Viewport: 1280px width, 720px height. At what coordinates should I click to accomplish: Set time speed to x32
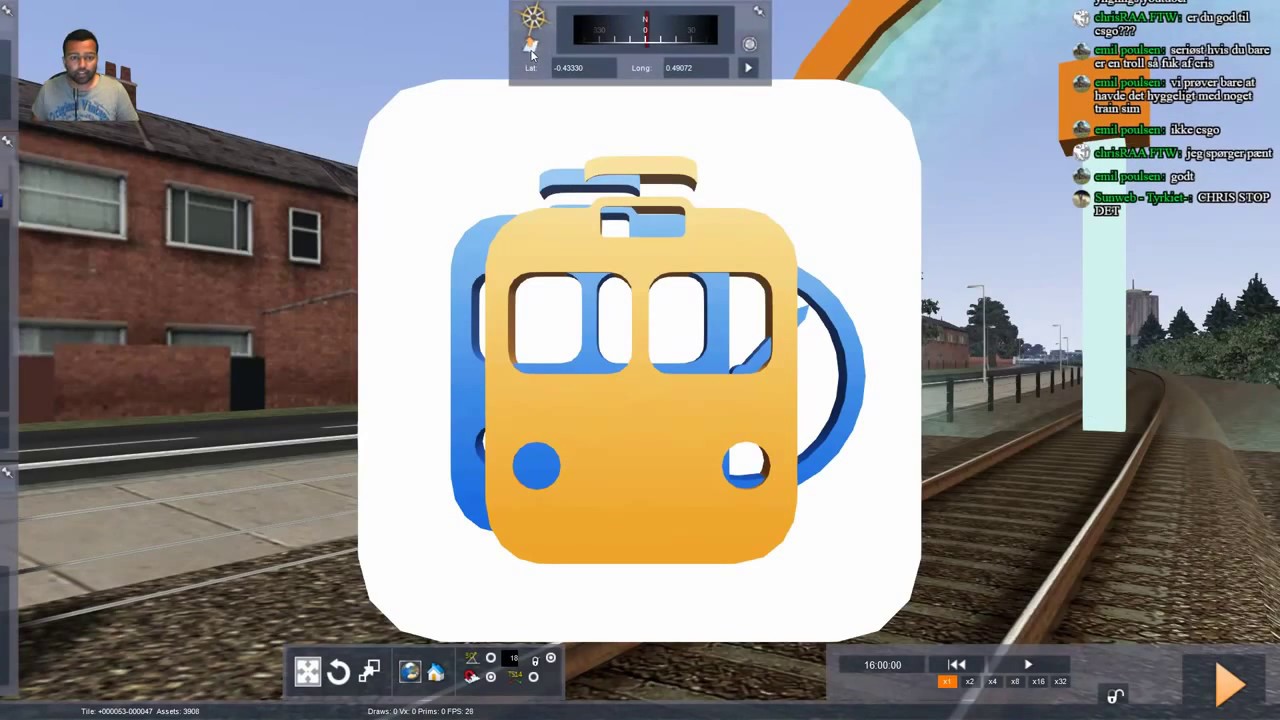[x=1060, y=682]
